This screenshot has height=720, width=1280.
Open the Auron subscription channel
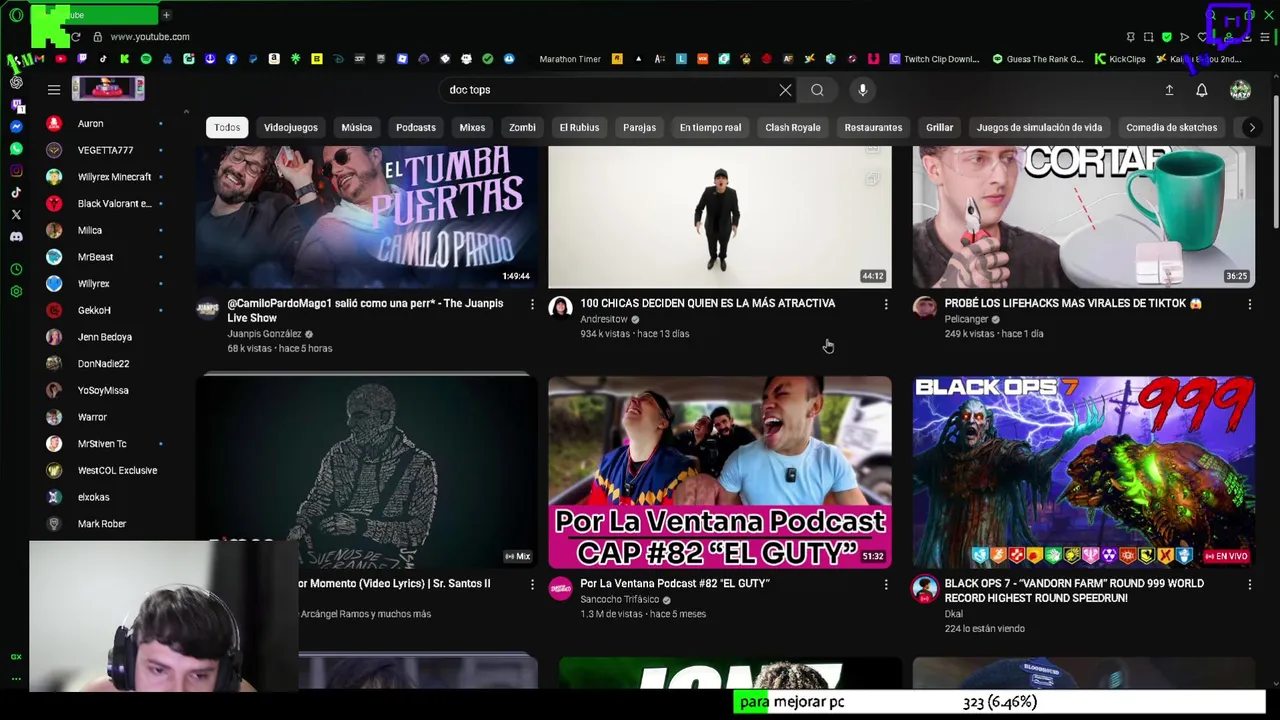(x=106, y=123)
